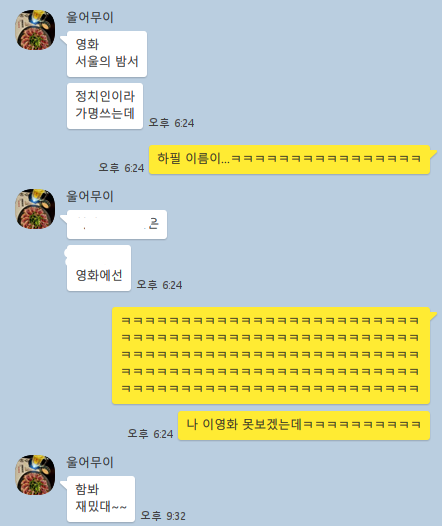Select the yellow bubble '나 이영화 못보겠는데'
This screenshot has height=526, width=442.
pyautogui.click(x=304, y=426)
